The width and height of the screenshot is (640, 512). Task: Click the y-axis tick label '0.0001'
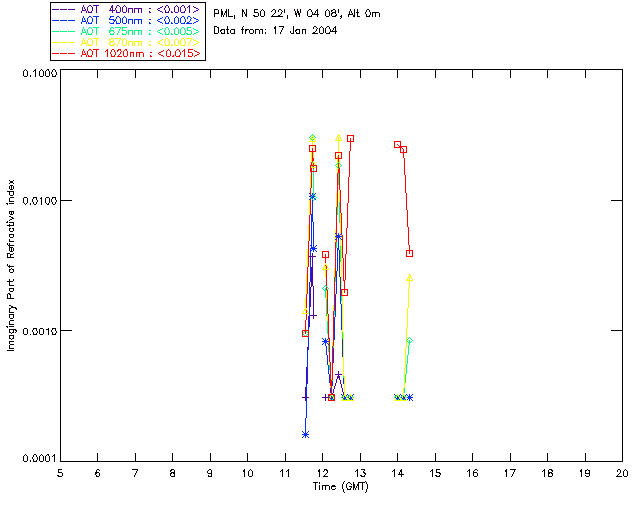39,459
